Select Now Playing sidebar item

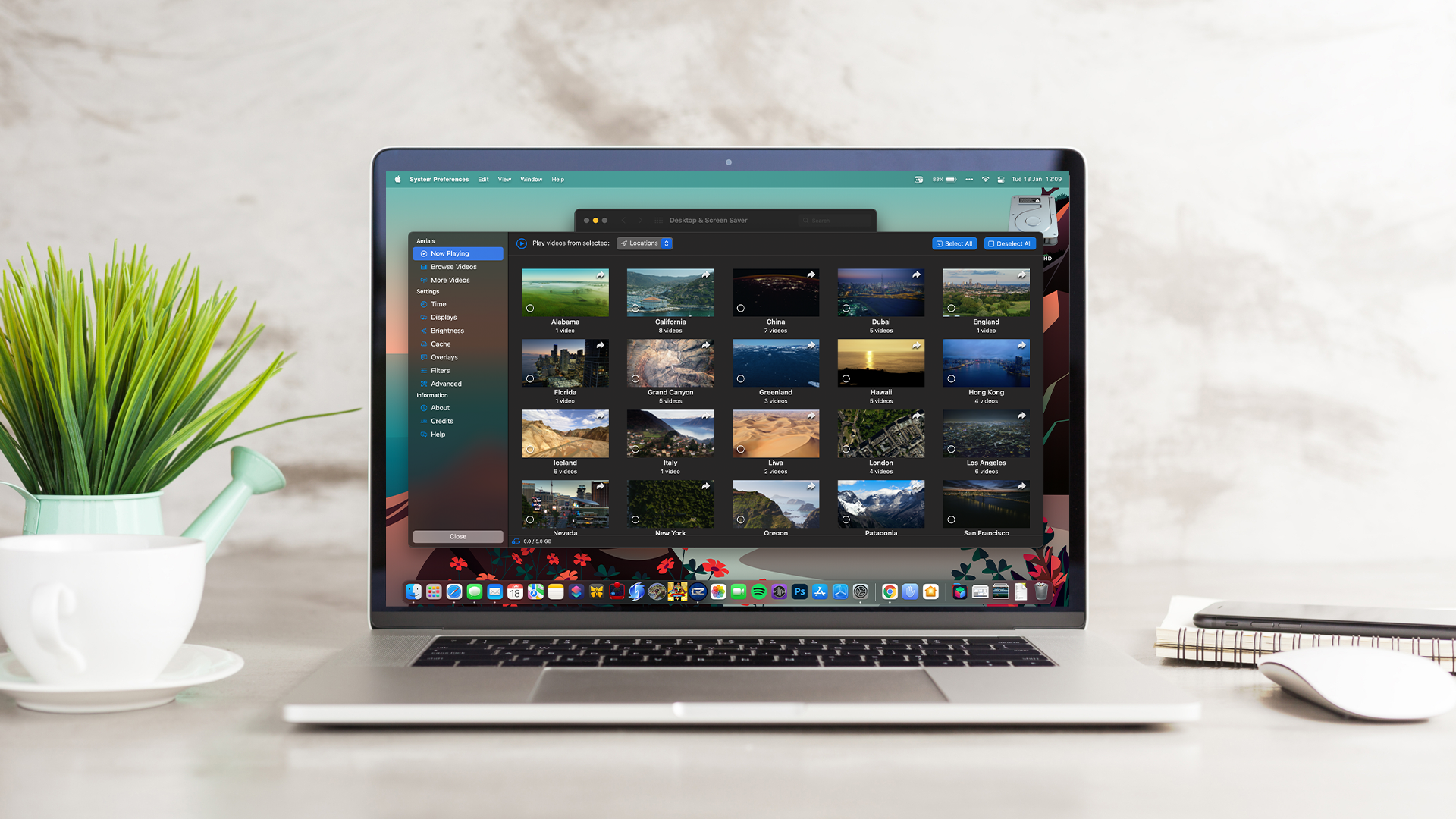457,253
